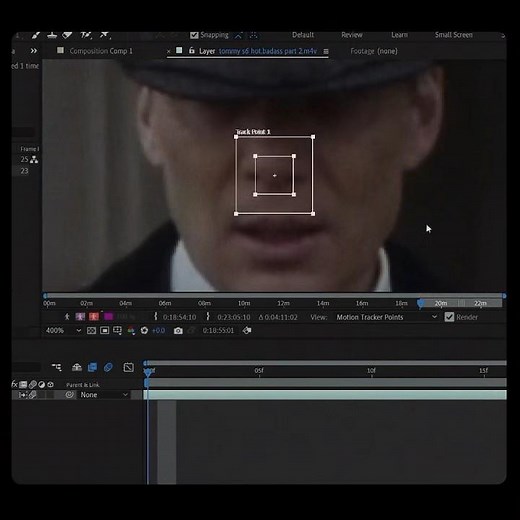Click the layer name tommy s6 hot.badass part 2.m4v
Screen dimensions: 520x520
click(x=268, y=51)
